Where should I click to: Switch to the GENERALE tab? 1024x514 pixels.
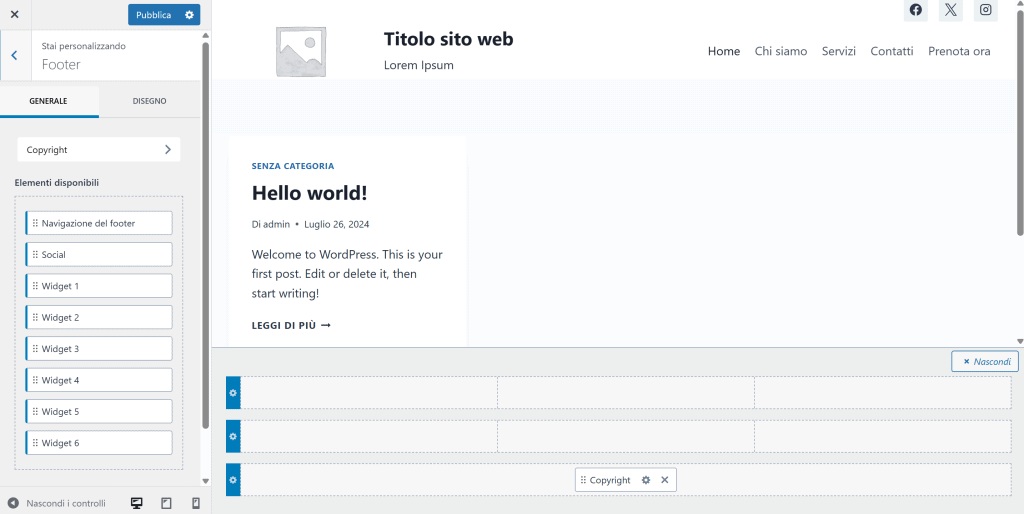[x=48, y=101]
